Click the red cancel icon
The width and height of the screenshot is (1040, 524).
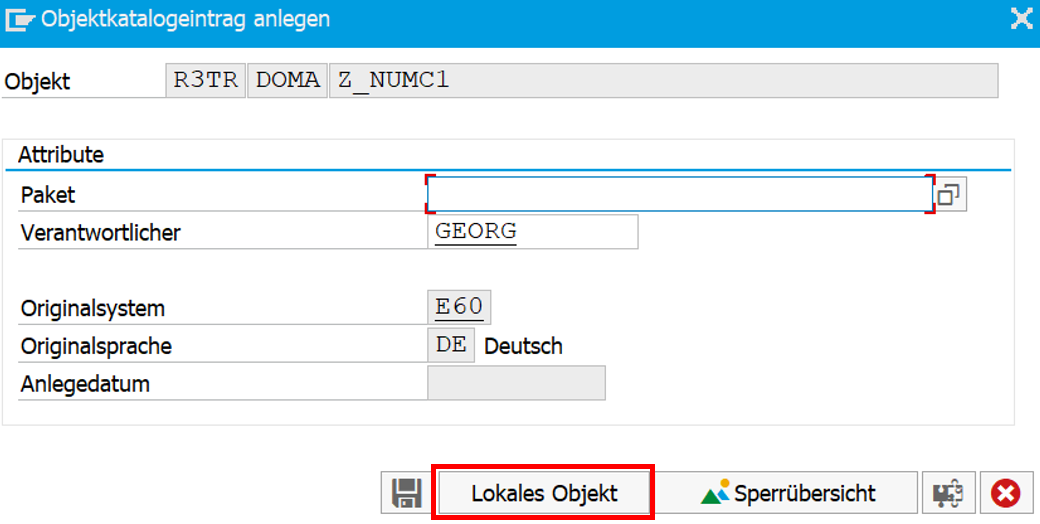pyautogui.click(x=1006, y=493)
